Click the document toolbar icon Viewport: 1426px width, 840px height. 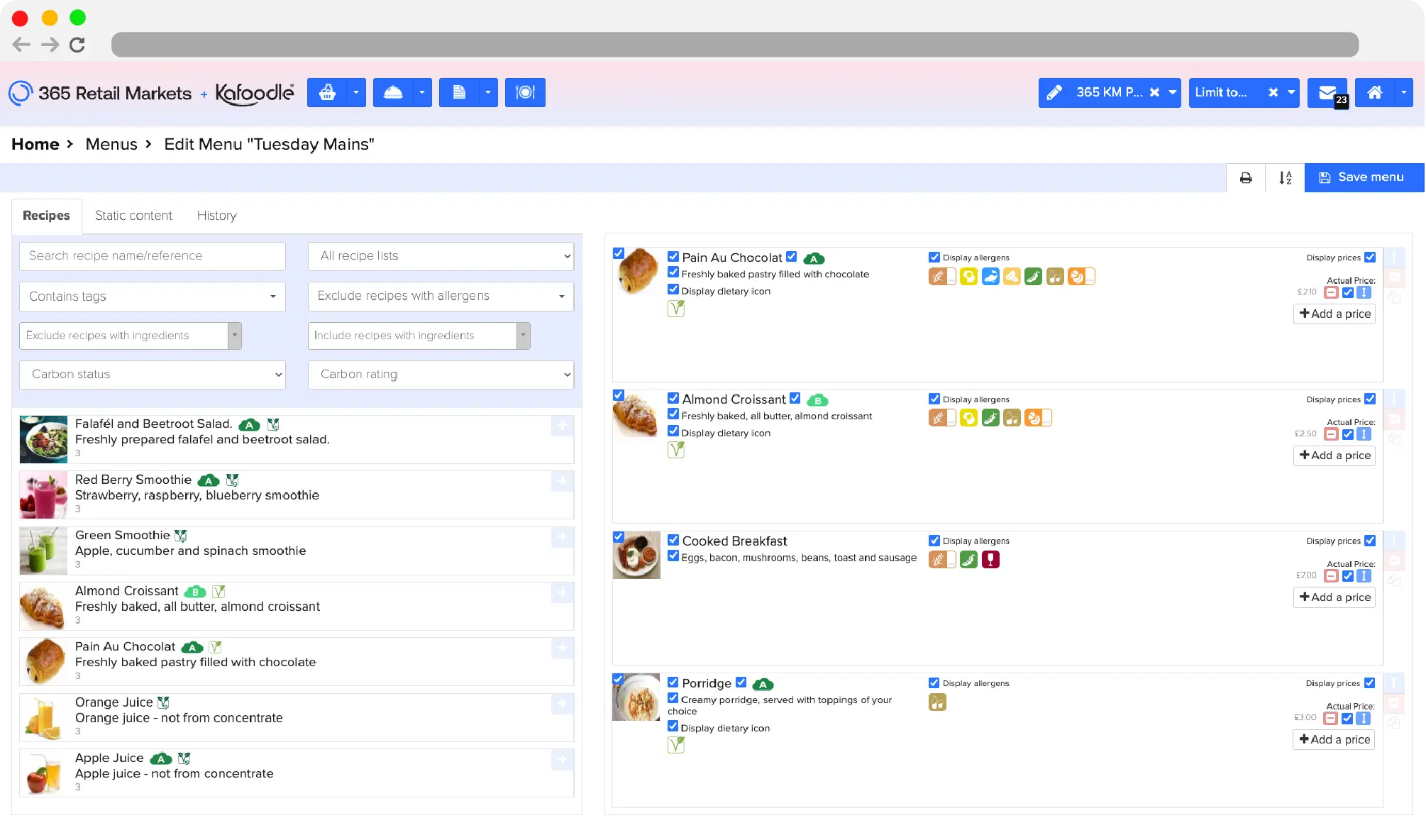click(x=459, y=92)
